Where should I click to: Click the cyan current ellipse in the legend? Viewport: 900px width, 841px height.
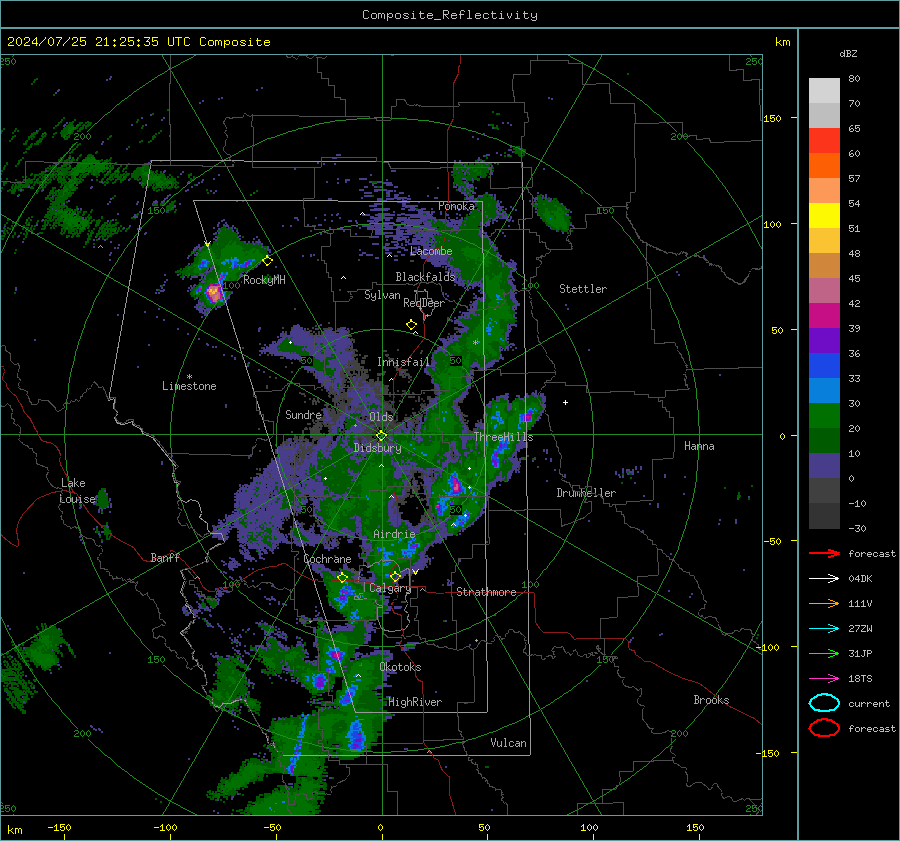[x=824, y=703]
